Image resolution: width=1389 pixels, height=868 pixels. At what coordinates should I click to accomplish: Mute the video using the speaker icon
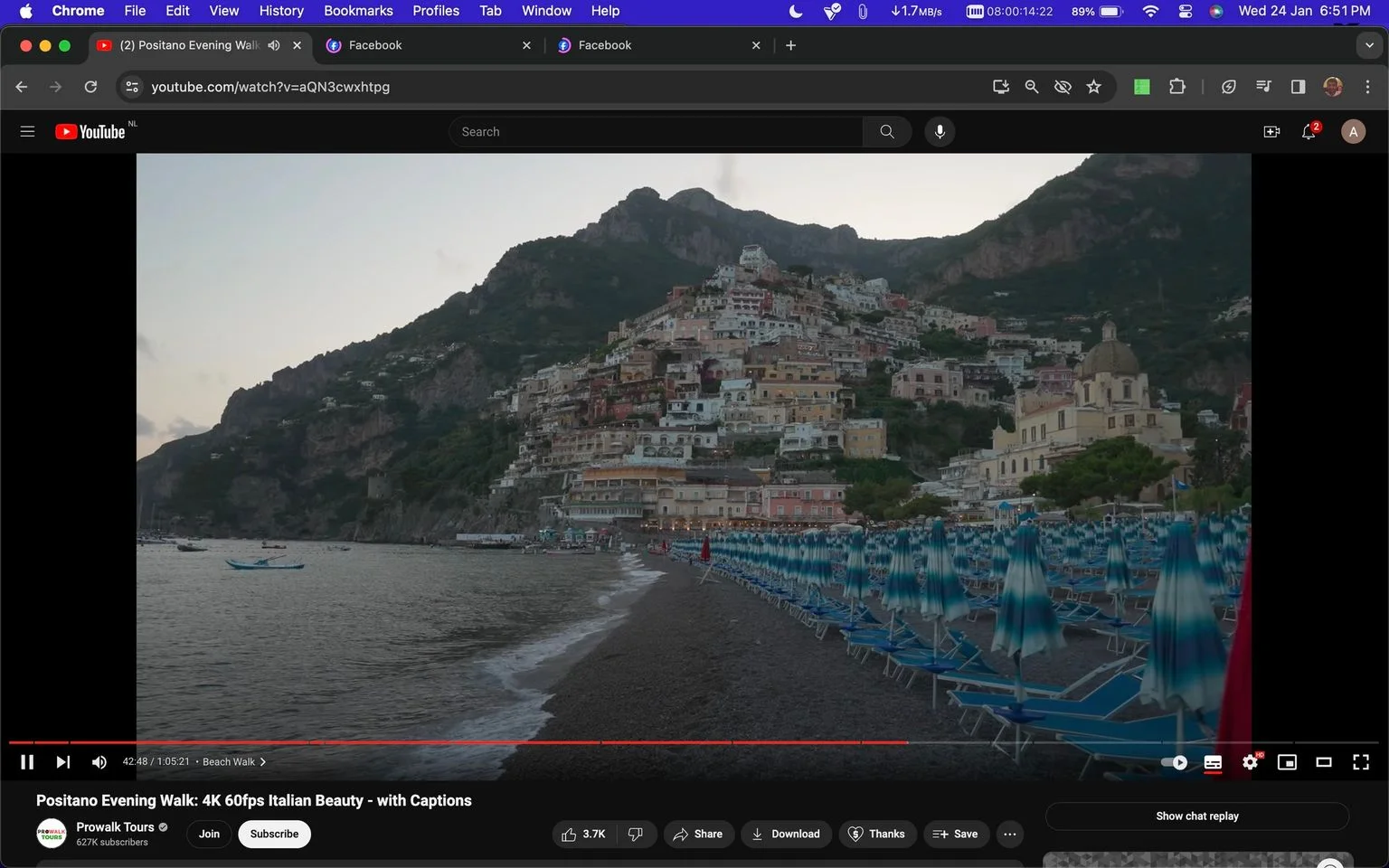tap(99, 762)
